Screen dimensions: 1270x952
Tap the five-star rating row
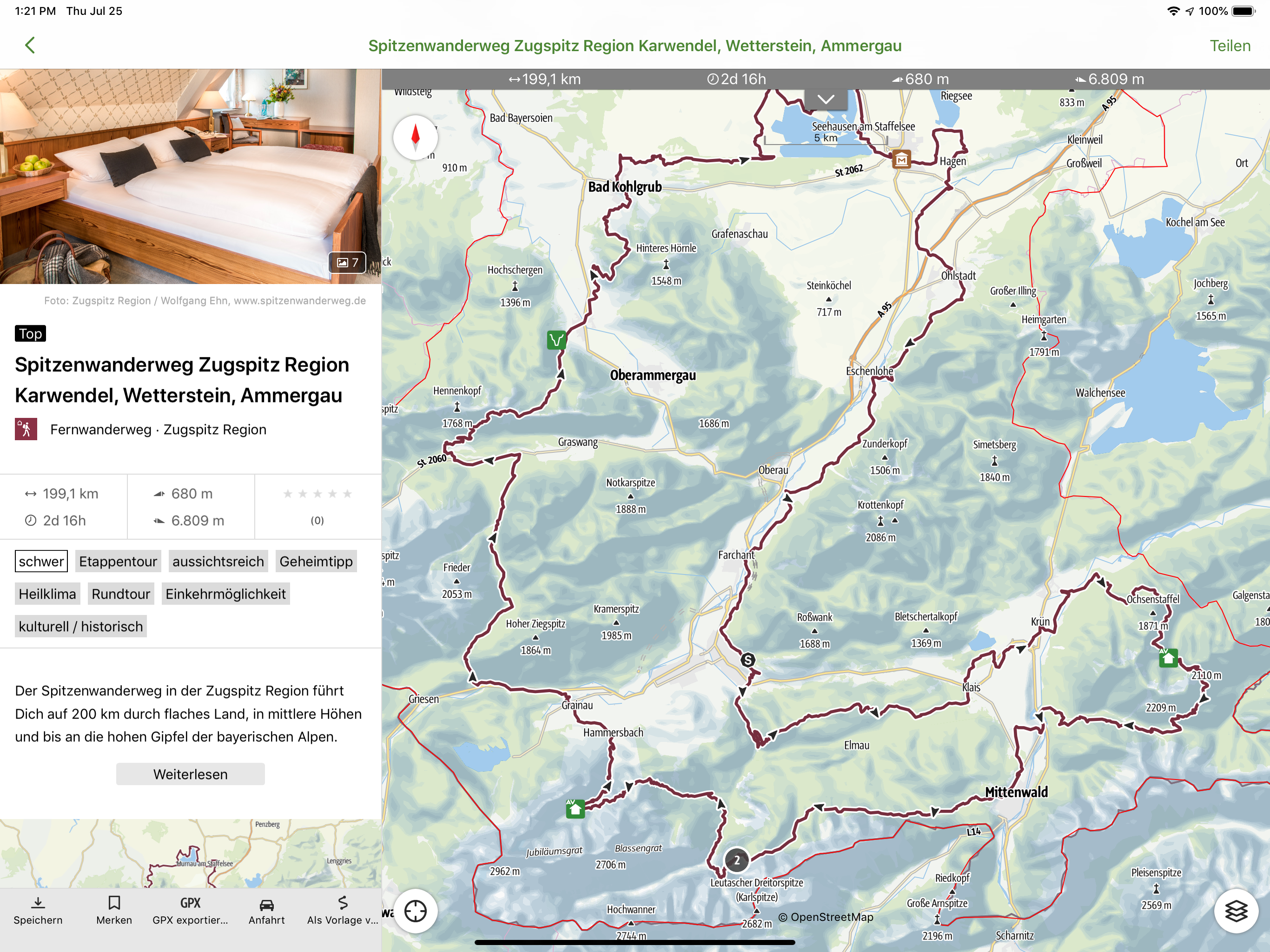point(317,494)
